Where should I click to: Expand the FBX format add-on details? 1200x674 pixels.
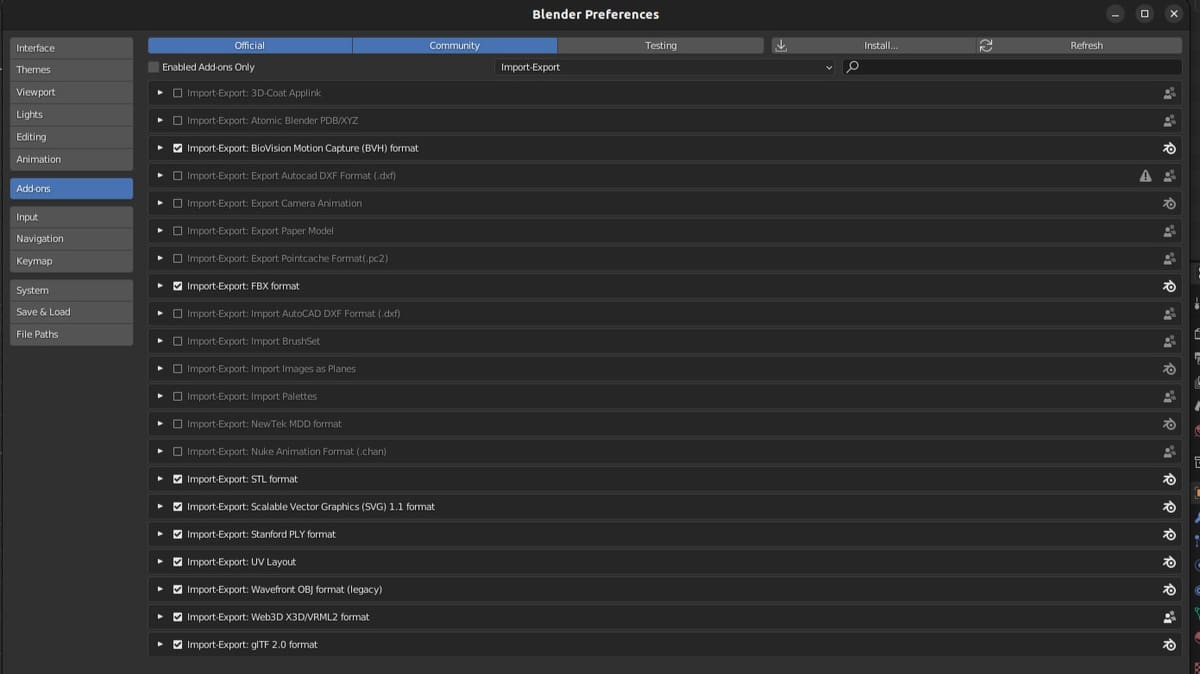[x=160, y=286]
